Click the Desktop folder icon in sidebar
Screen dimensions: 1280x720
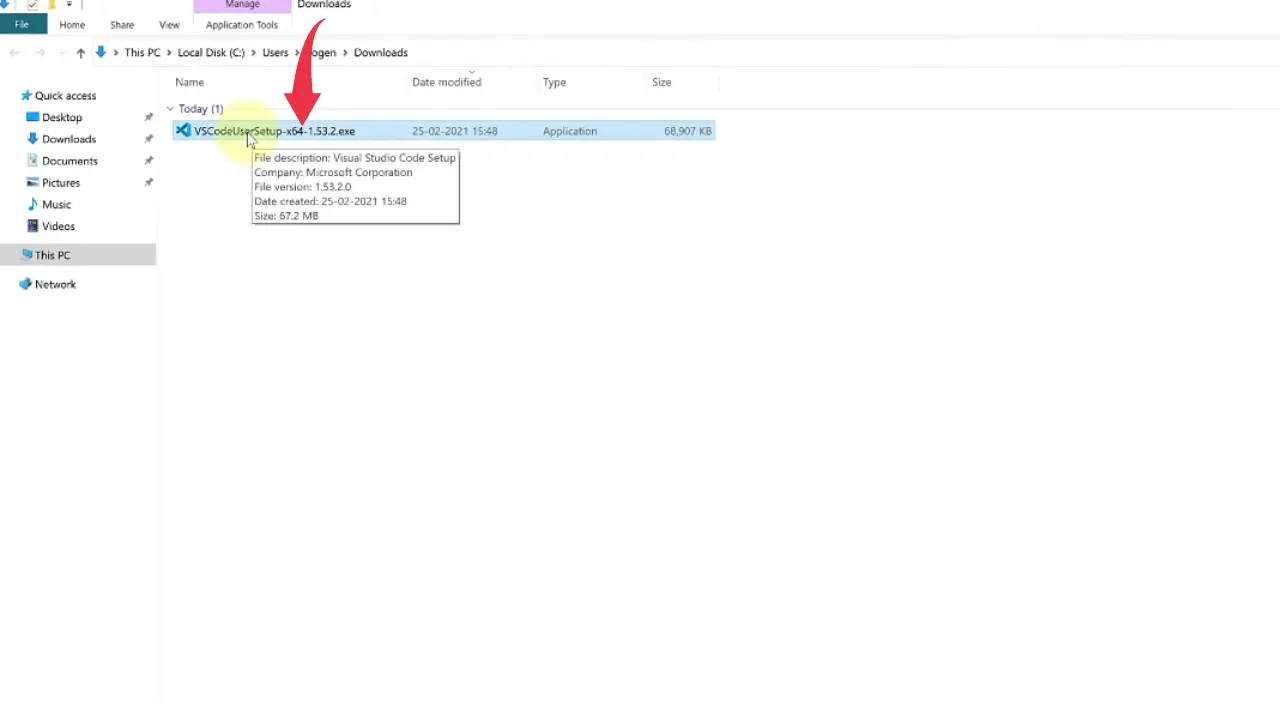point(33,117)
